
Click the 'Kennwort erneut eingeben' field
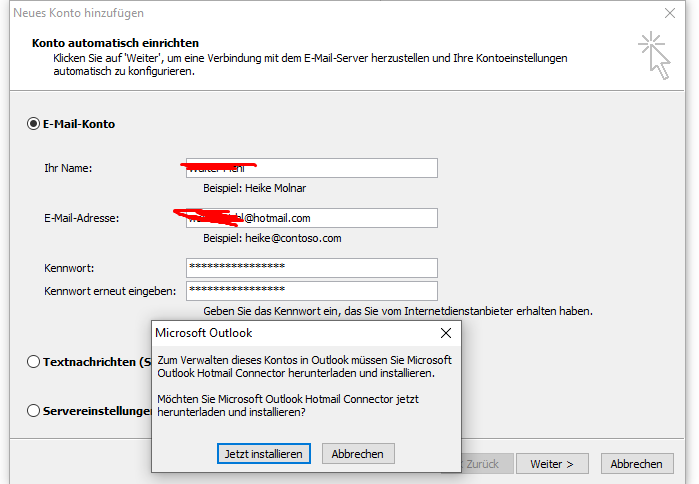point(312,291)
